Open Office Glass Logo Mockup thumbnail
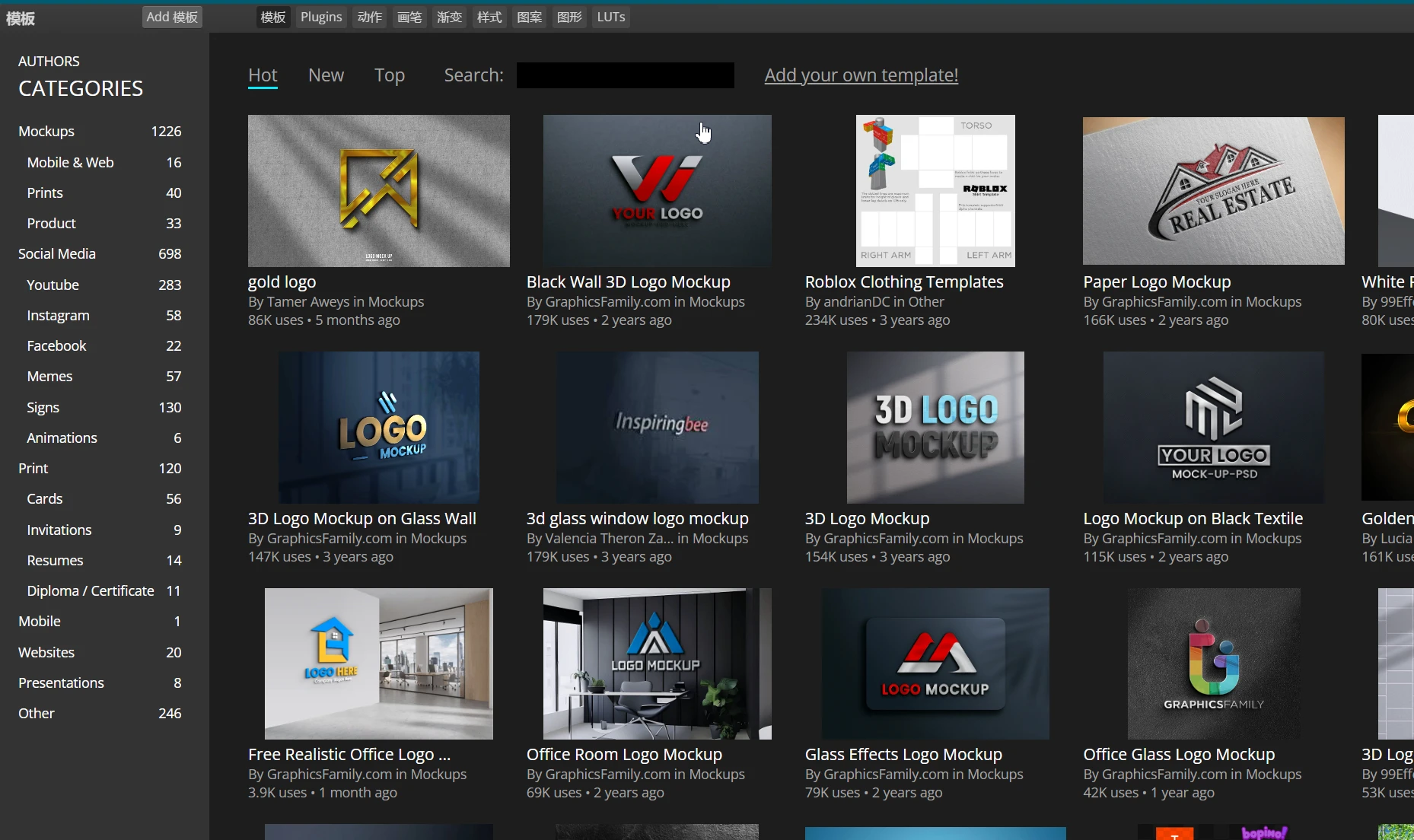Image resolution: width=1414 pixels, height=840 pixels. [x=1214, y=663]
